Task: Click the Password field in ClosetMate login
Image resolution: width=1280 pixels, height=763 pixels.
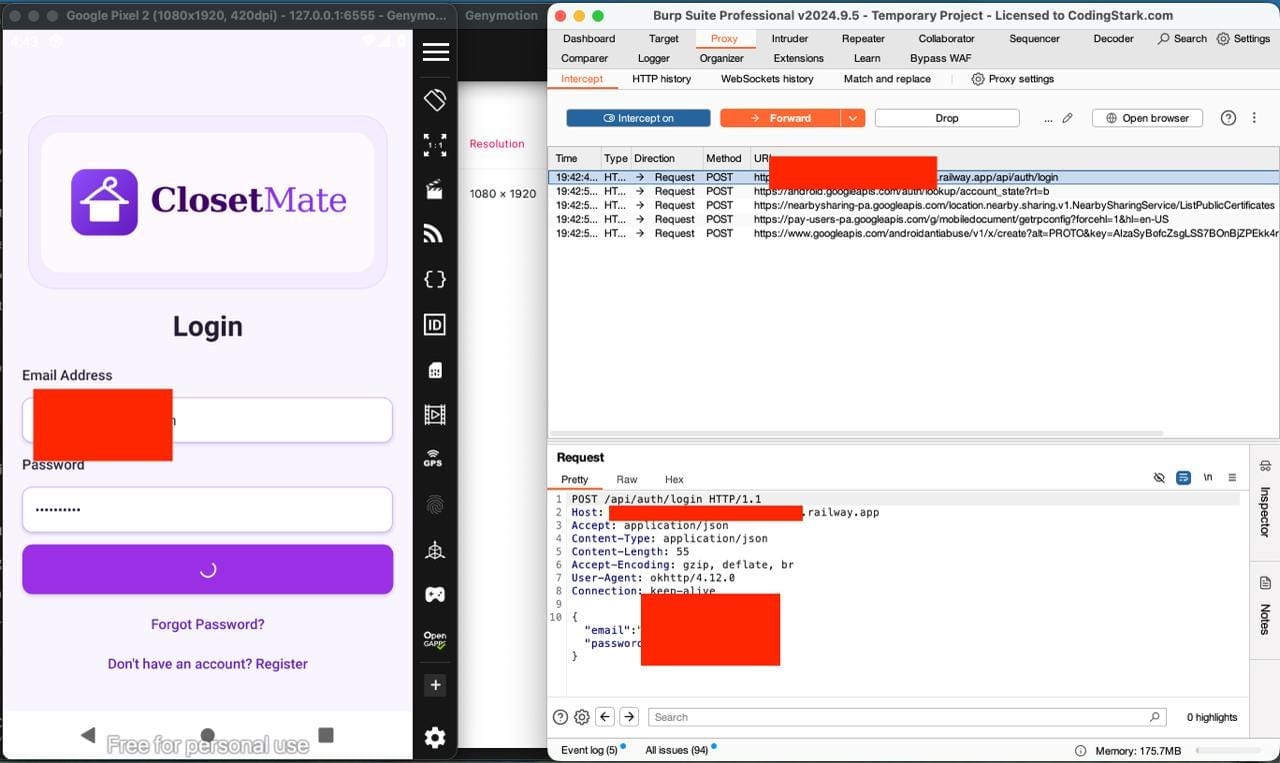Action: coord(207,510)
